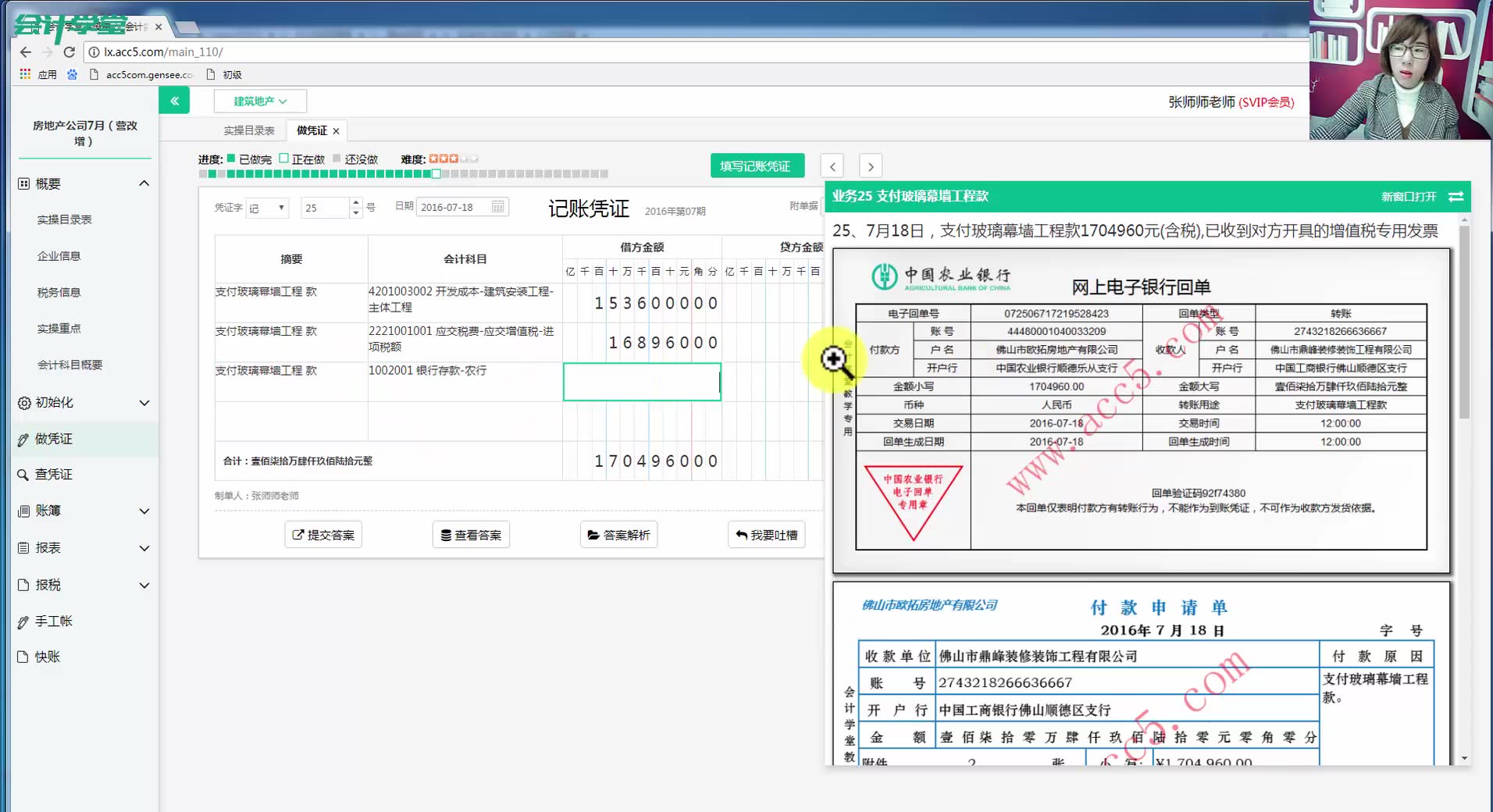Close the 做凭证 tab
Viewport: 1493px width, 812px height.
(x=337, y=131)
